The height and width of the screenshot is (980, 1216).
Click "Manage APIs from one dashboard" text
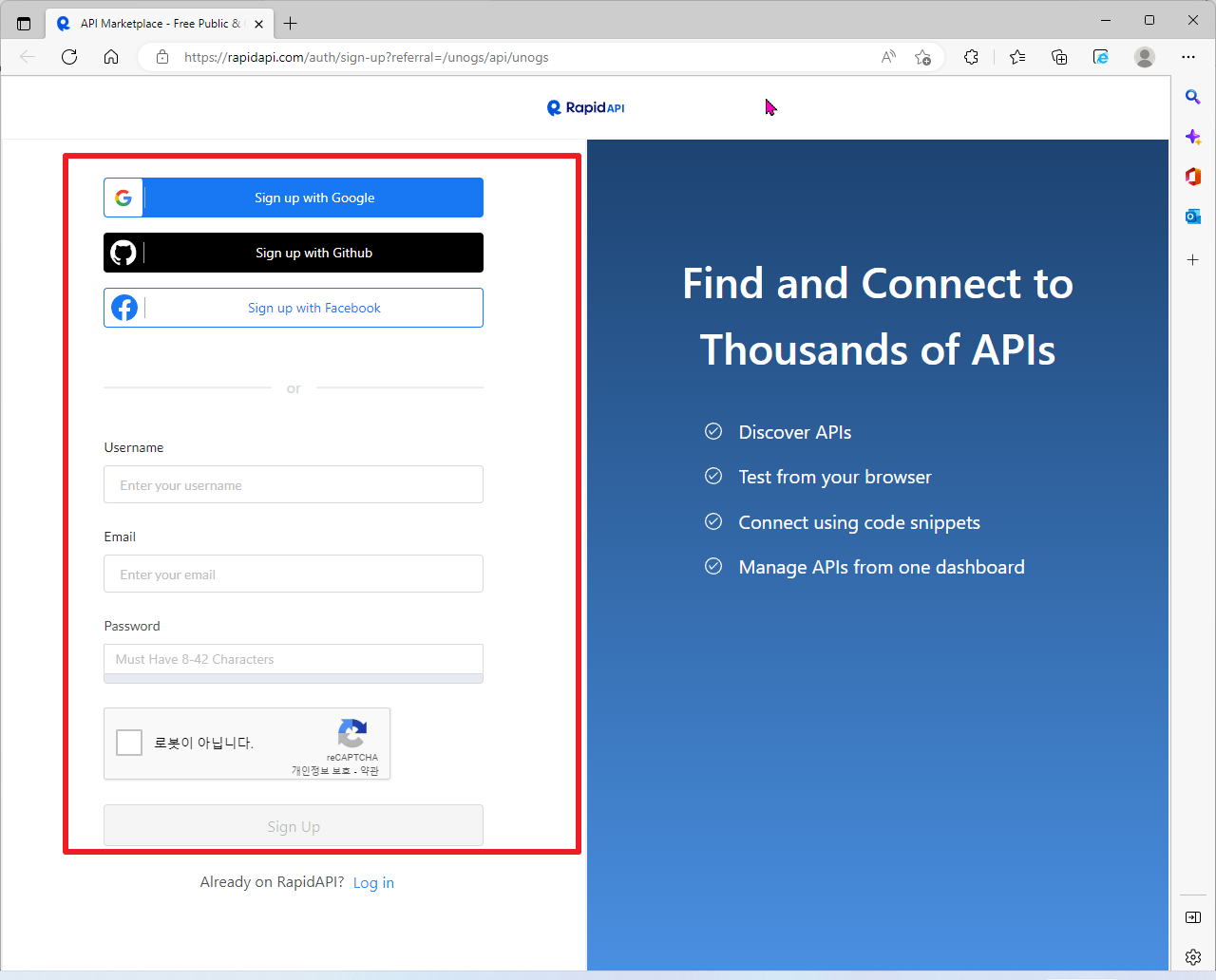pos(882,567)
